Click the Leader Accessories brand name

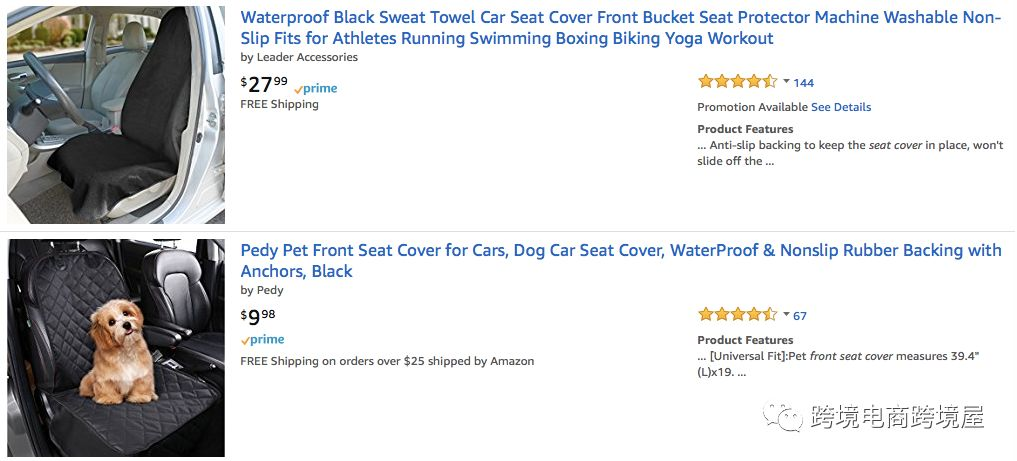pos(307,57)
